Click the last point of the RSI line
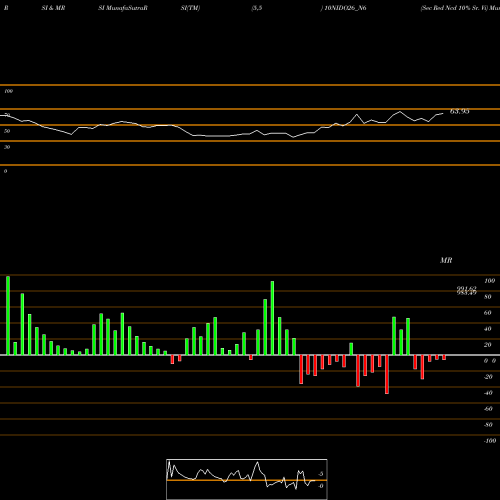 tap(443, 114)
